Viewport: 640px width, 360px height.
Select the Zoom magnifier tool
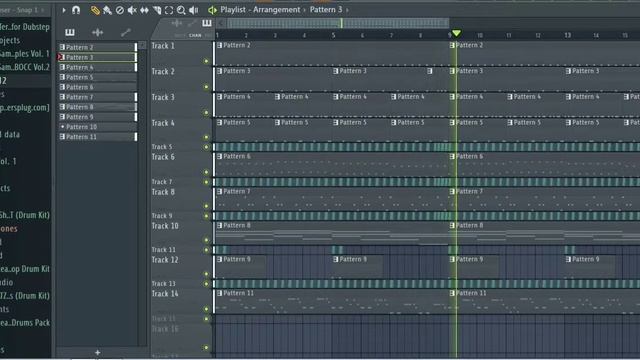[181, 10]
